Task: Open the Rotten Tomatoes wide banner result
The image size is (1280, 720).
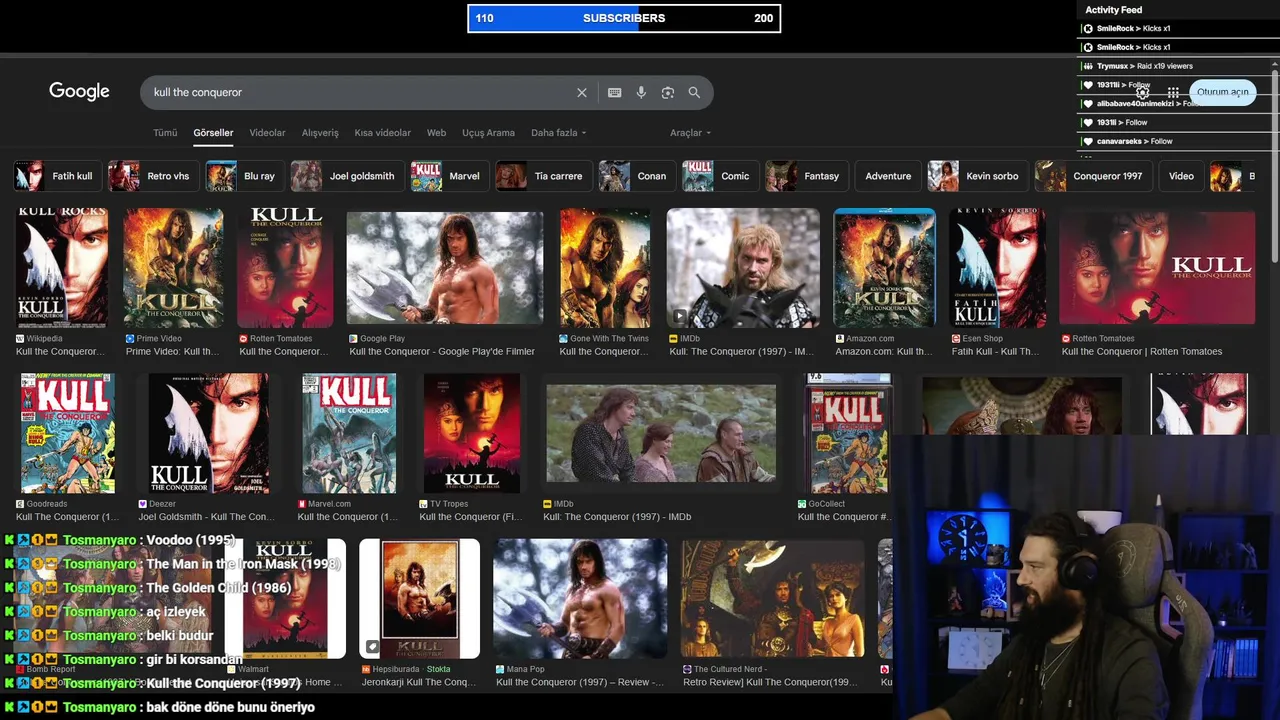Action: [1157, 267]
